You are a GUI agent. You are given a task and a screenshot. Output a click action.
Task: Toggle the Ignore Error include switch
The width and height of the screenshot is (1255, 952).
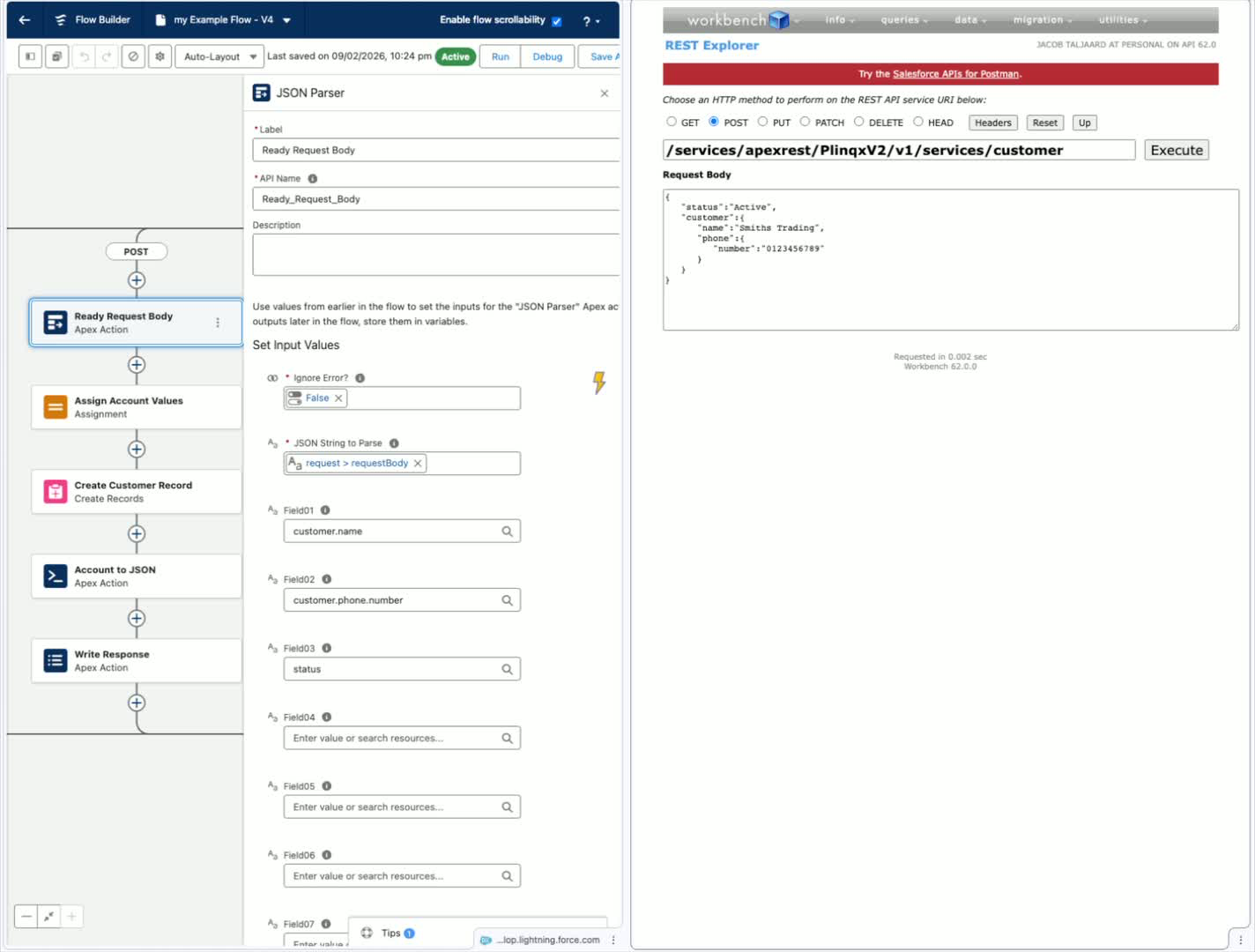coord(272,378)
